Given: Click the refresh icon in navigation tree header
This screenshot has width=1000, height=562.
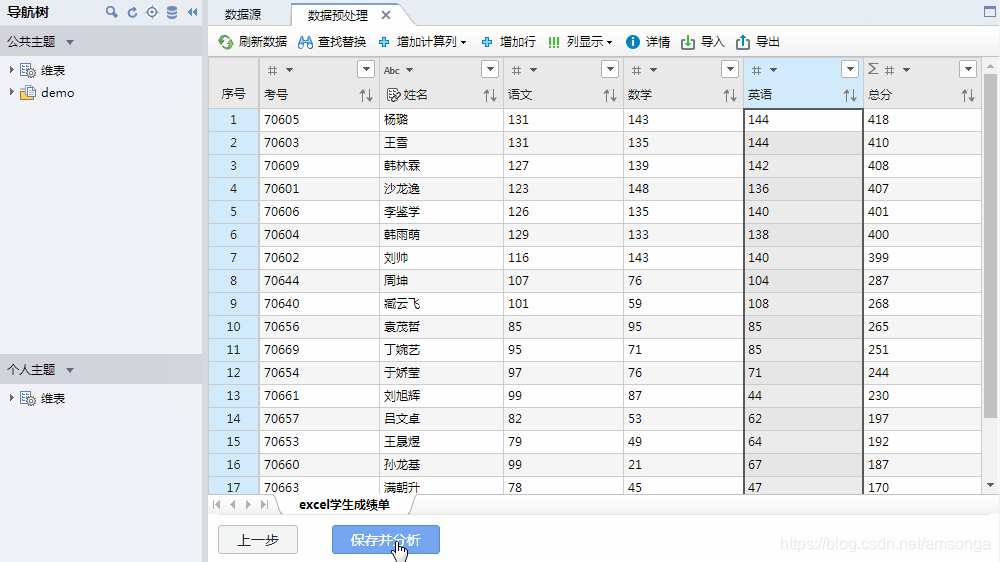Looking at the screenshot, I should (x=132, y=12).
